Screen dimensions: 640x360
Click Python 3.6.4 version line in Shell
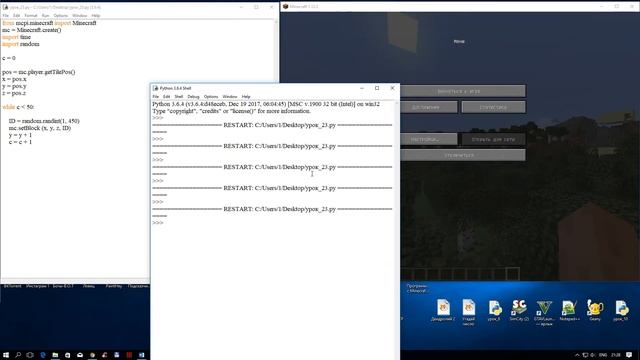click(266, 104)
